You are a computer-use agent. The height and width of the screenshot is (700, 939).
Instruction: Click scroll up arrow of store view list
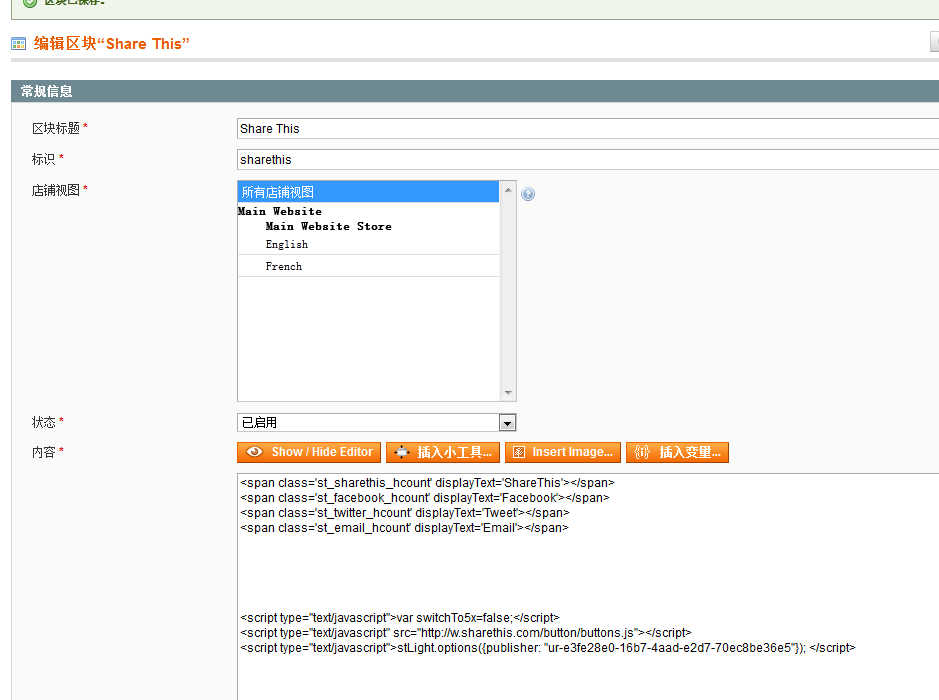(x=508, y=190)
